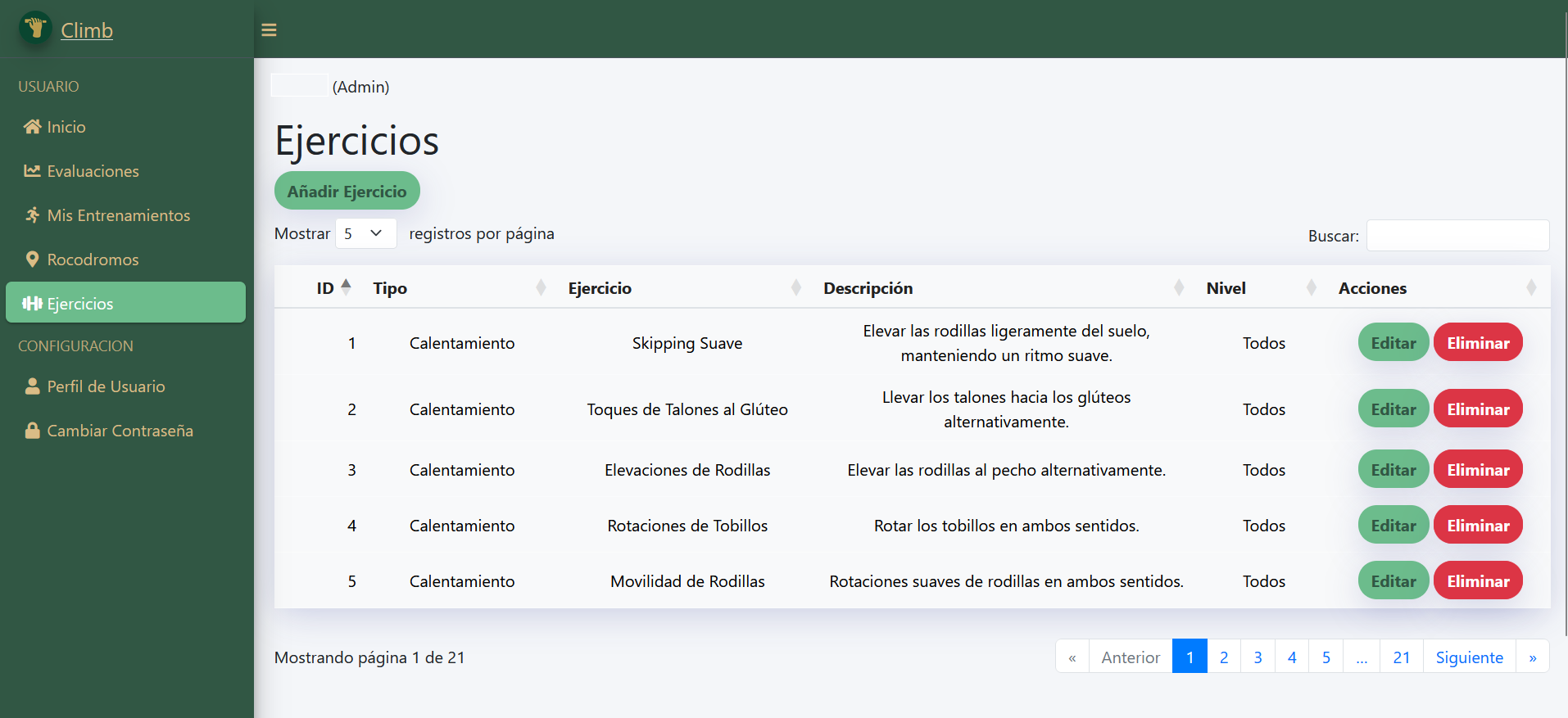This screenshot has width=1568, height=718.
Task: Click the Rocodromos map pin icon
Action: point(33,260)
